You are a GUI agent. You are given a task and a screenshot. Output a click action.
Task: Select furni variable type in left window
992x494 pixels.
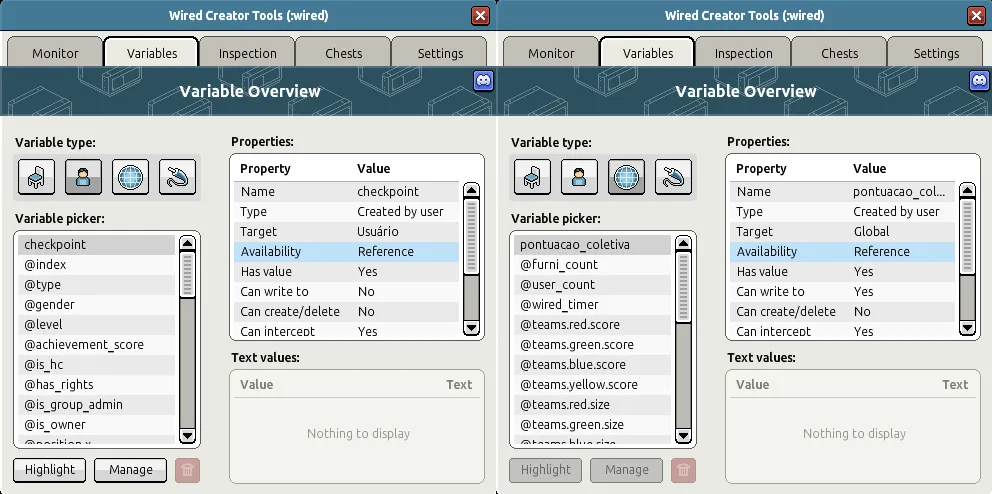coord(37,176)
